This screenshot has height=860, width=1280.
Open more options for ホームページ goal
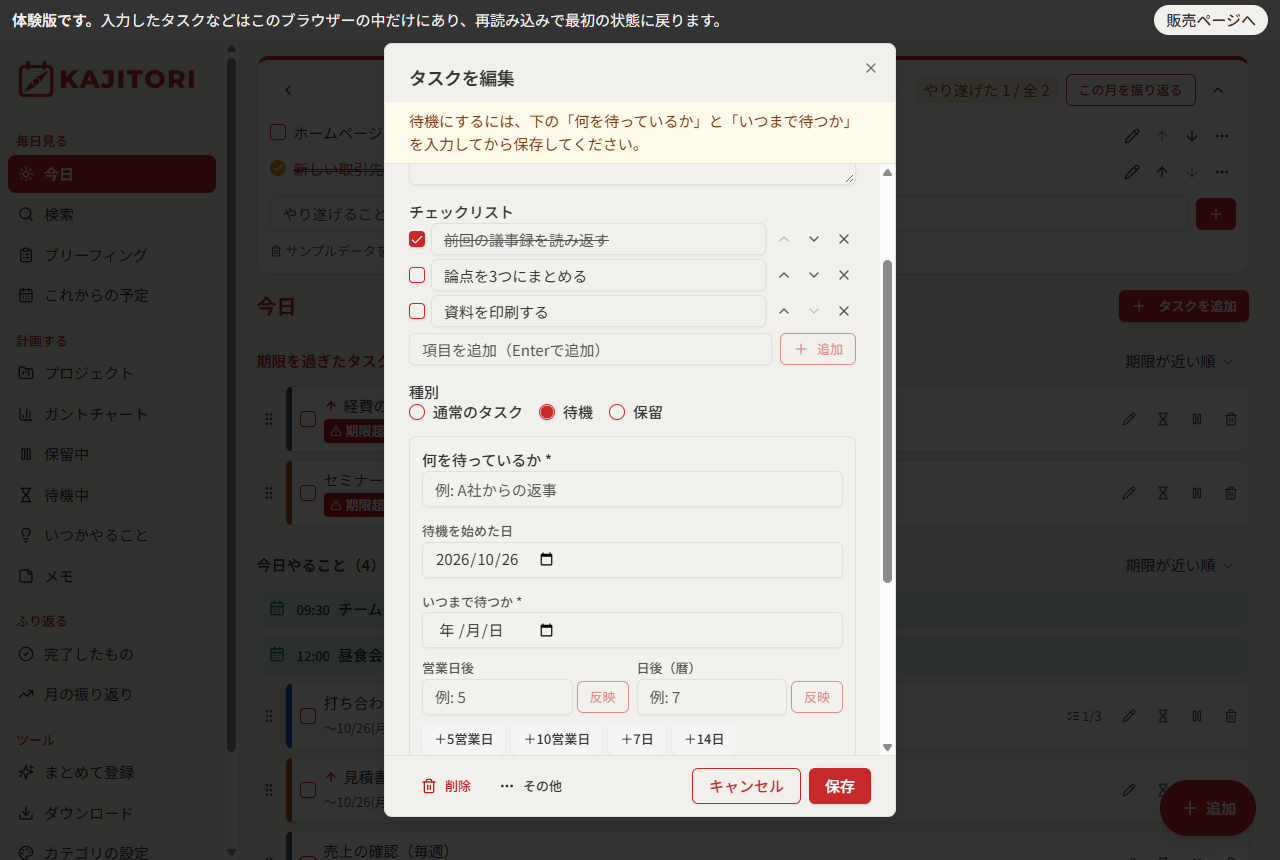(1222, 136)
